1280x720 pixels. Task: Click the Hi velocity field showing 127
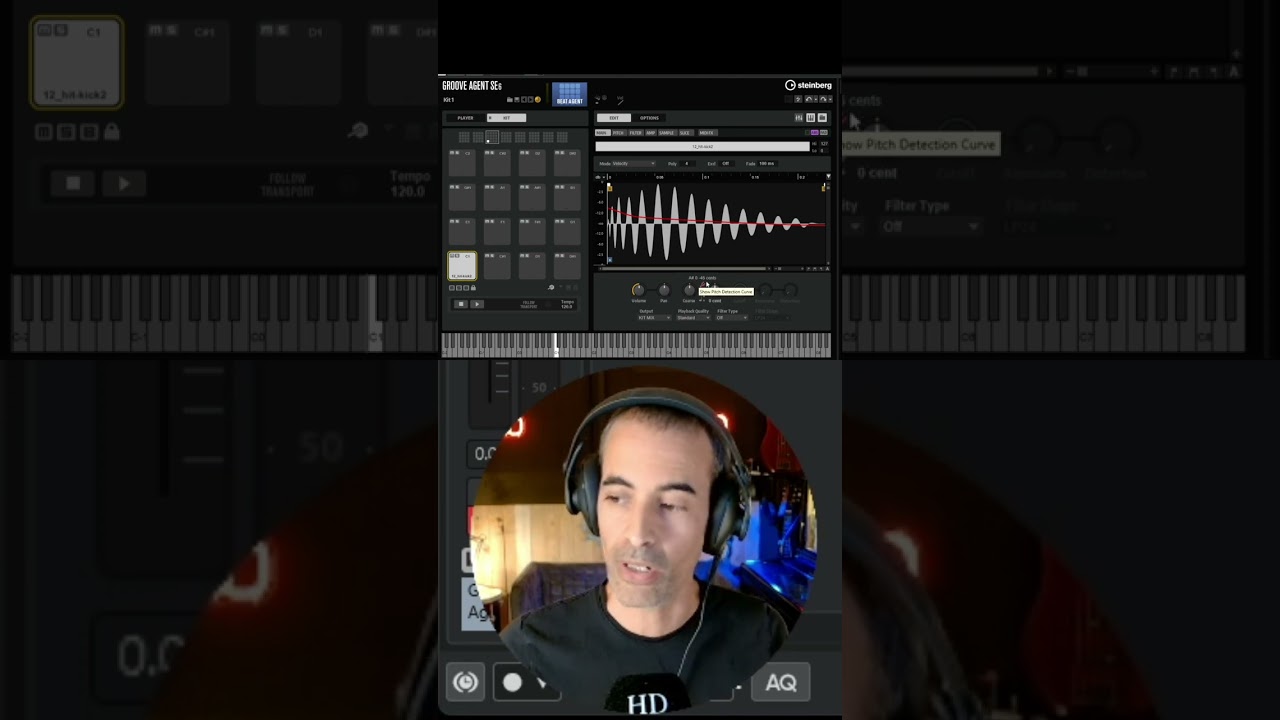(x=824, y=143)
